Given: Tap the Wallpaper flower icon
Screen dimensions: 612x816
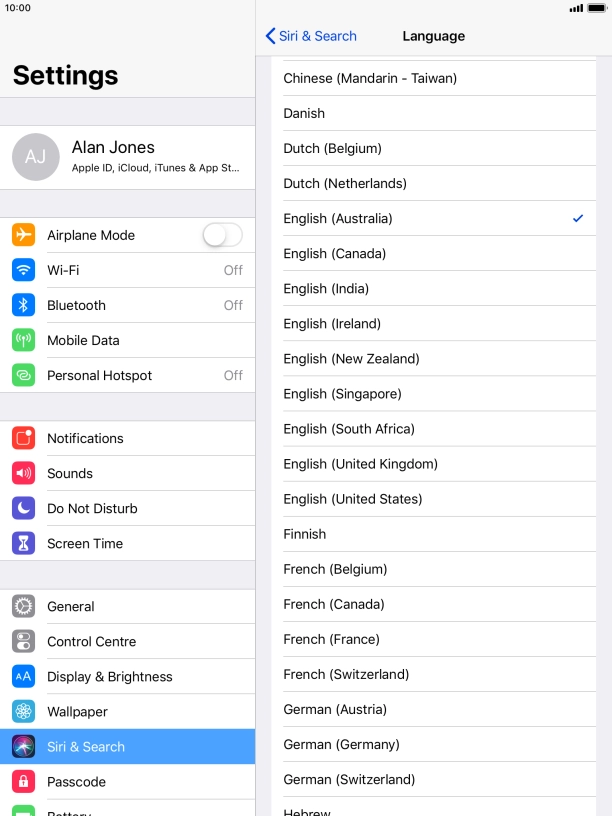Looking at the screenshot, I should [23, 711].
